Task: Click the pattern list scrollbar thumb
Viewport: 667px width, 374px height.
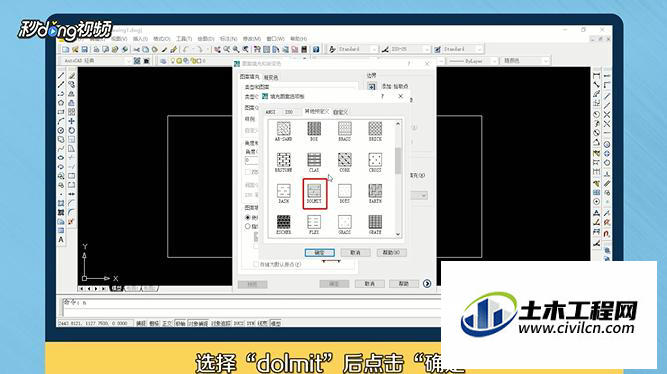Action: click(398, 160)
